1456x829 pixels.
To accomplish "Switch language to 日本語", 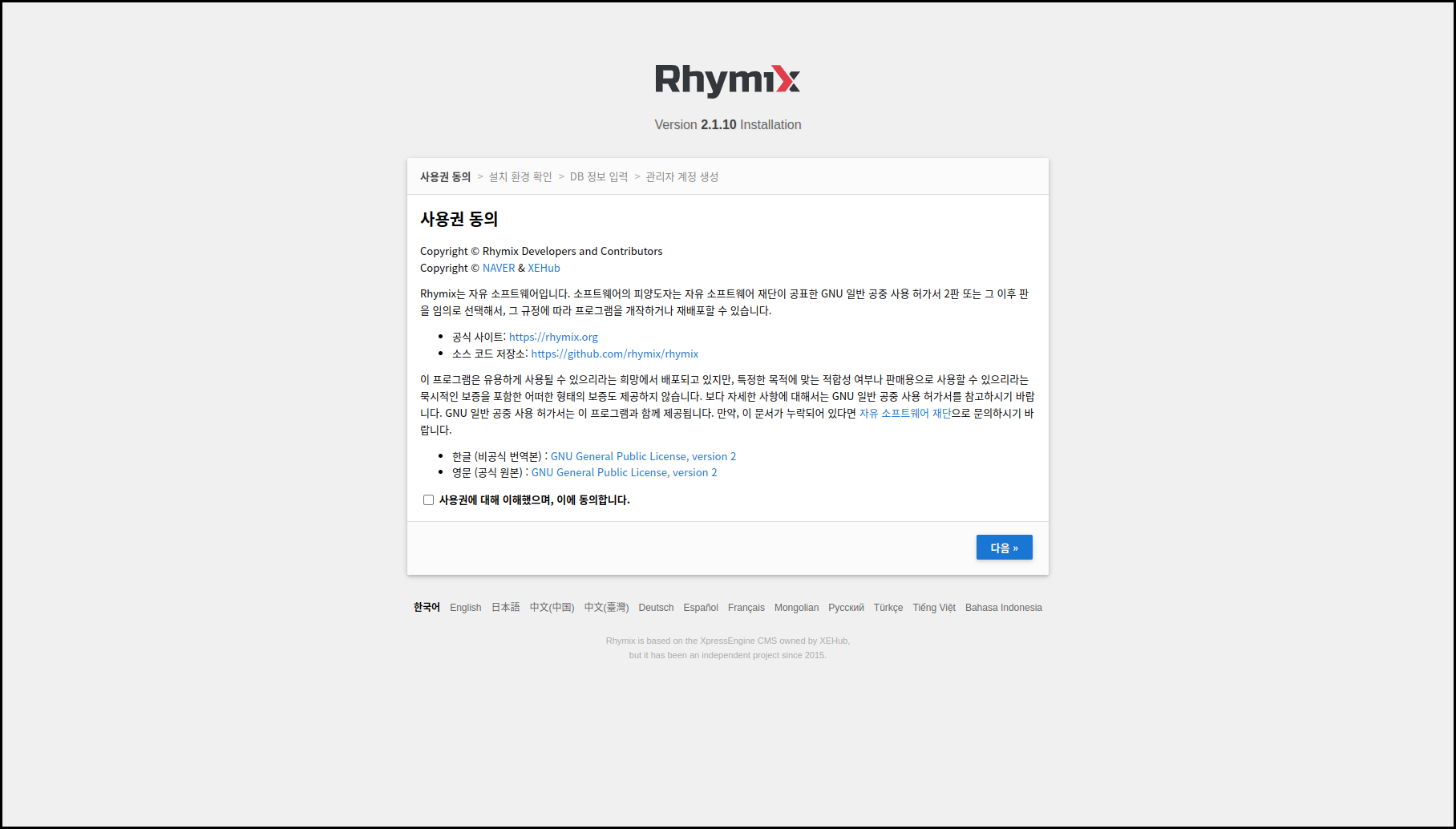I will point(505,608).
